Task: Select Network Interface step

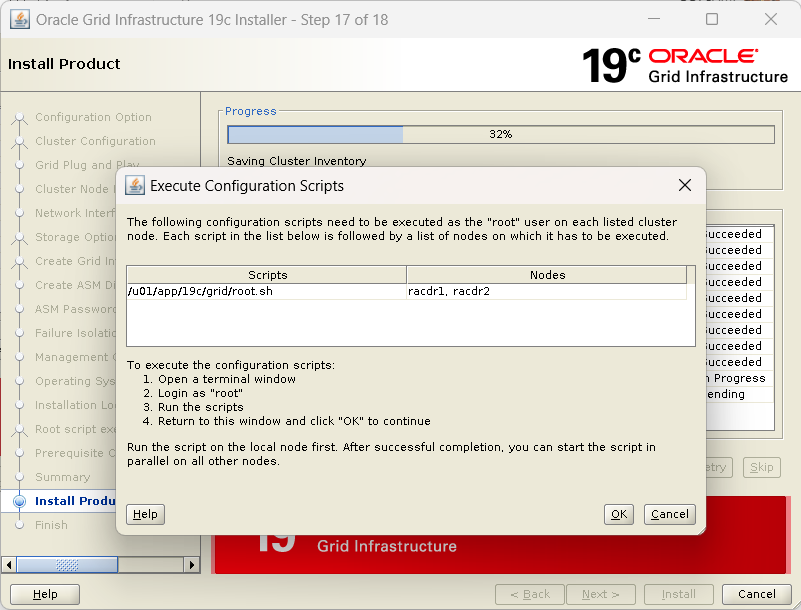Action: click(75, 213)
